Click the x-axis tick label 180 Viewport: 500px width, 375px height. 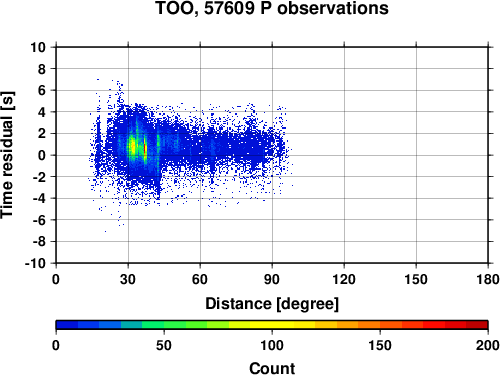point(488,279)
